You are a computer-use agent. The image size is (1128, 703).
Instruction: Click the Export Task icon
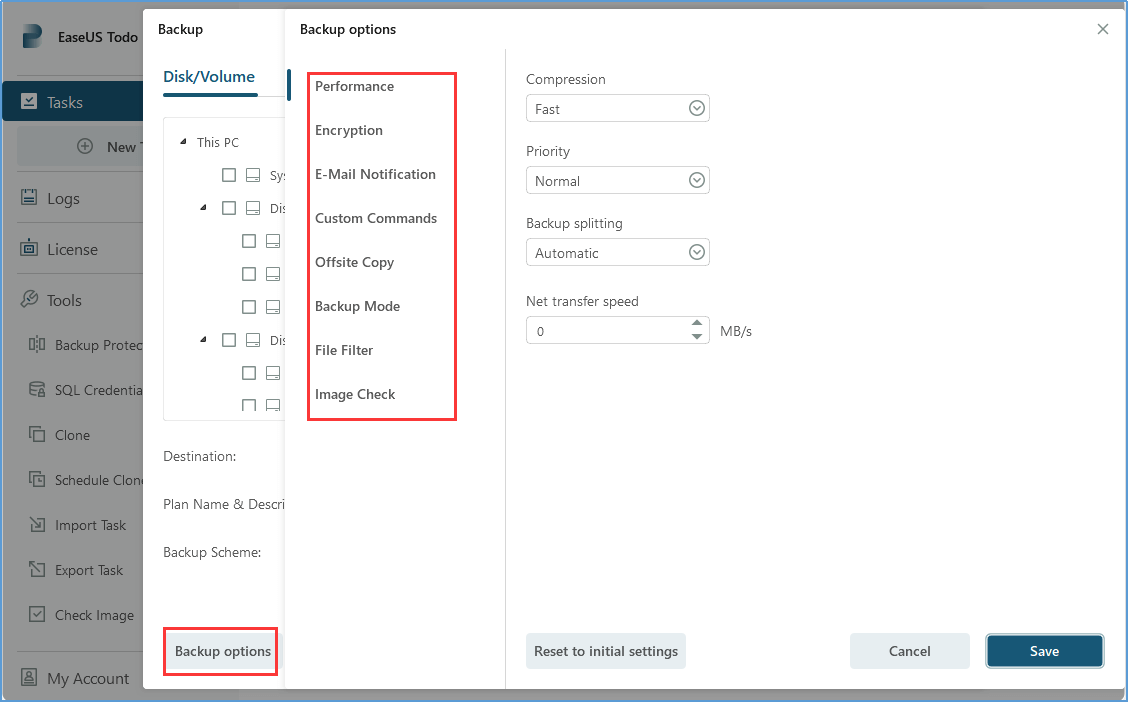(x=37, y=570)
